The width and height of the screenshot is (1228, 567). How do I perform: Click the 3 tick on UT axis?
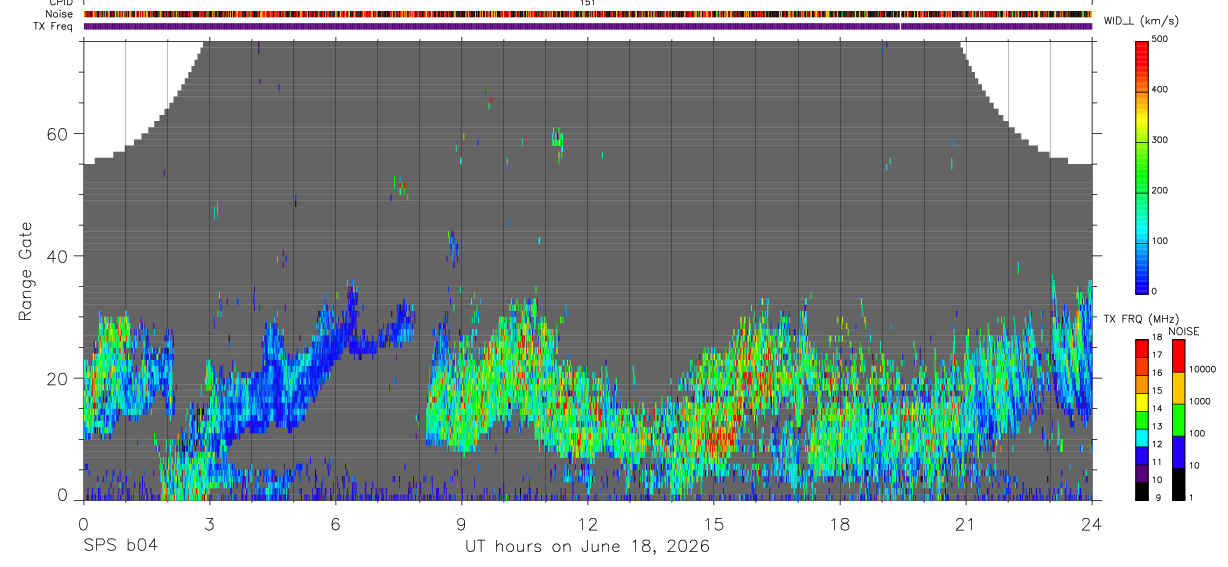(x=209, y=523)
